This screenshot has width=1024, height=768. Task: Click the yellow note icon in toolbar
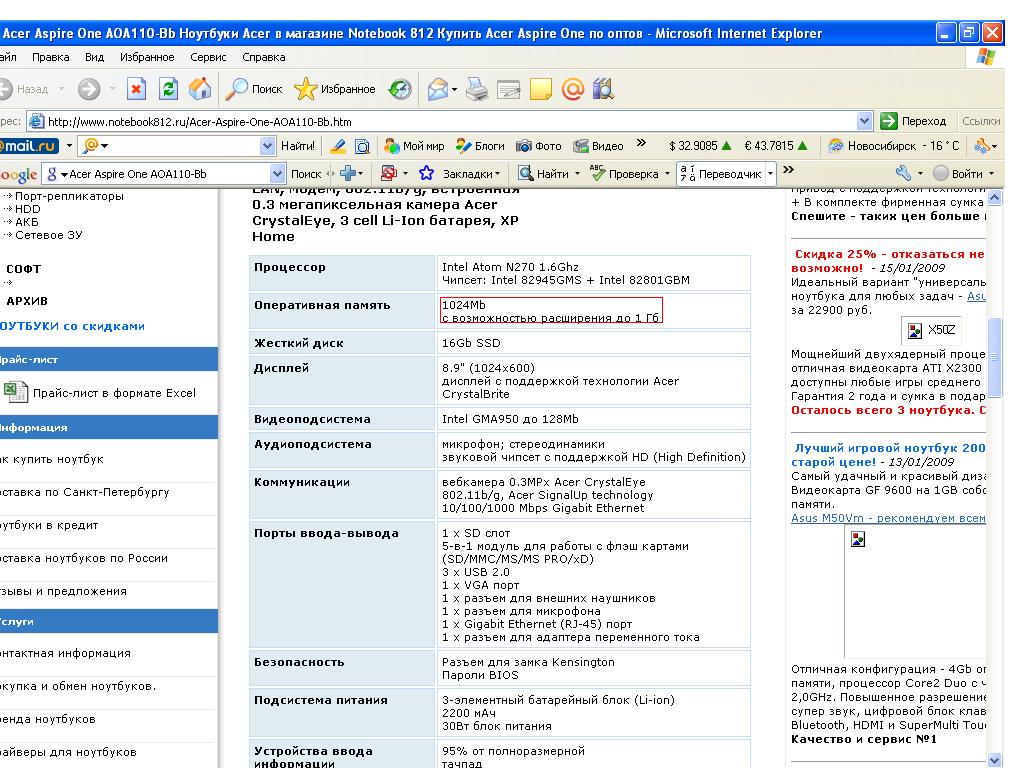tap(541, 89)
